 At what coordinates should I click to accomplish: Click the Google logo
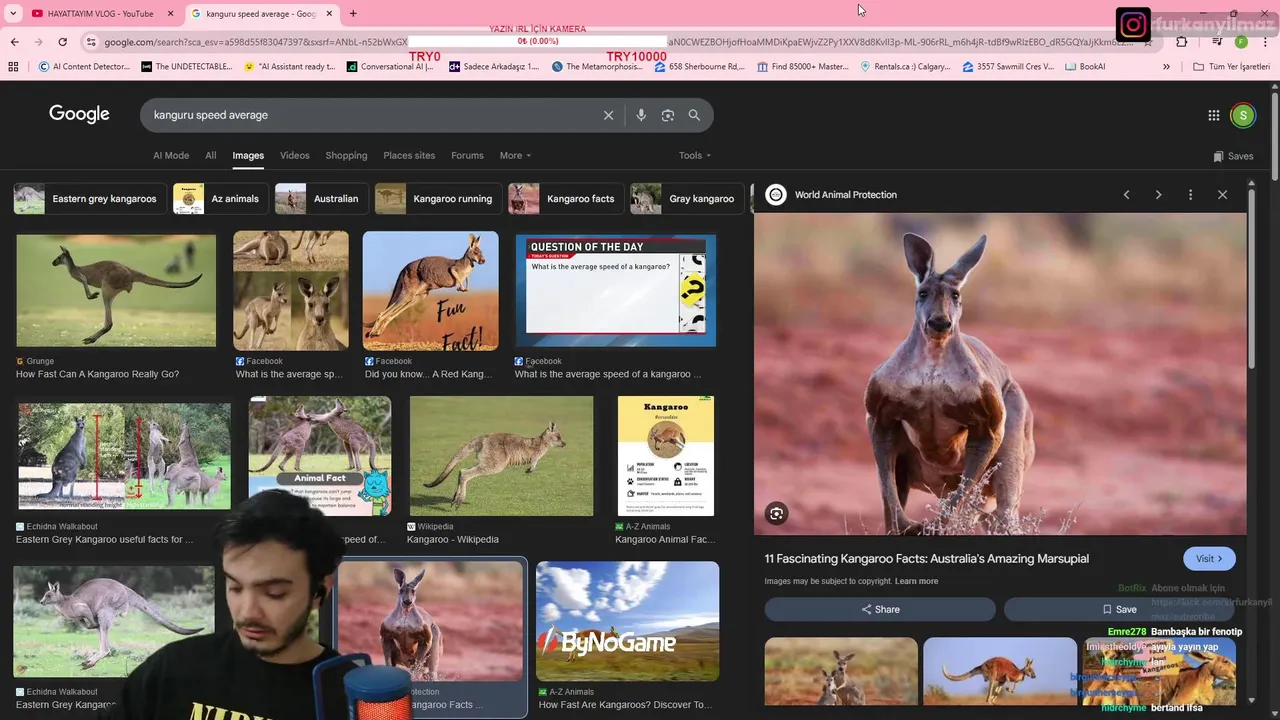[x=79, y=114]
